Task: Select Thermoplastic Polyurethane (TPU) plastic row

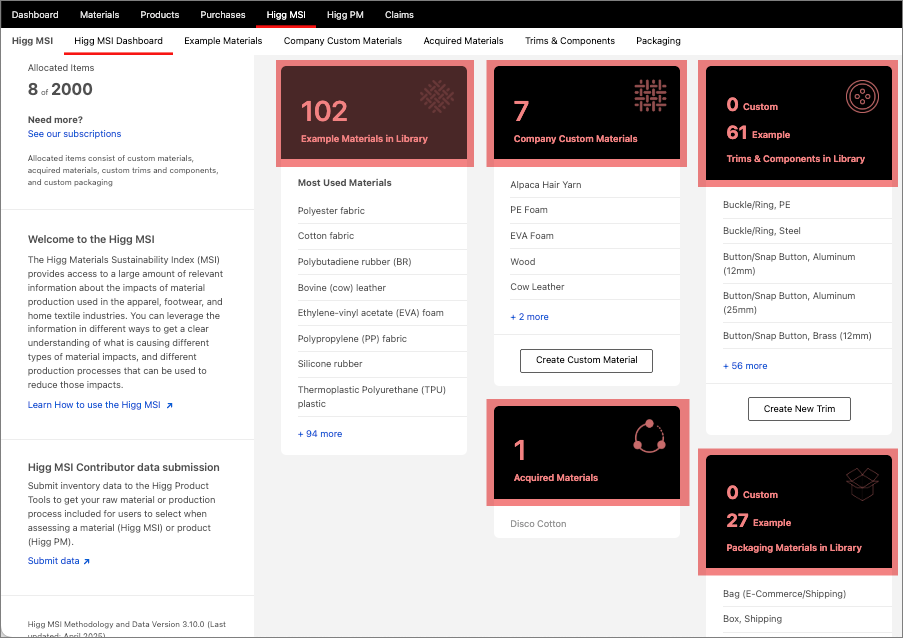Action: 382,397
